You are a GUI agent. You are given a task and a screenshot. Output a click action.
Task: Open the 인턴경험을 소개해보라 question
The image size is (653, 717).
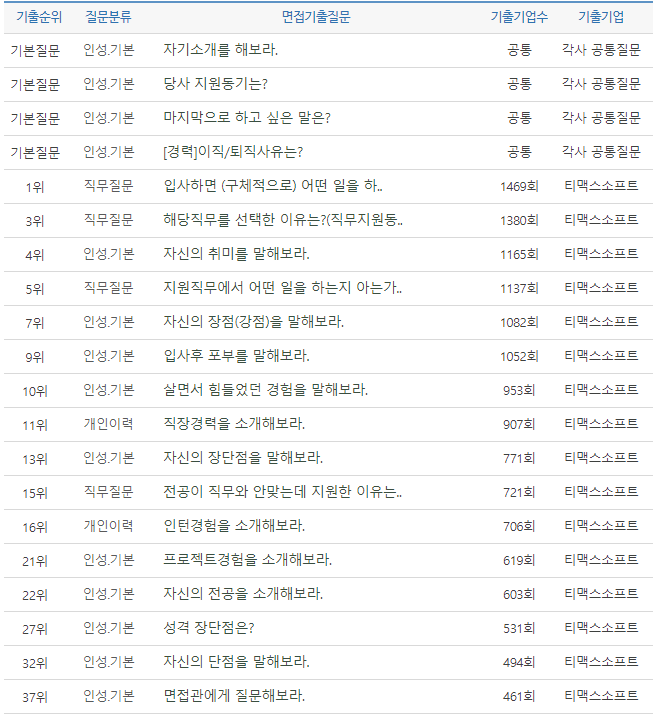pos(234,526)
